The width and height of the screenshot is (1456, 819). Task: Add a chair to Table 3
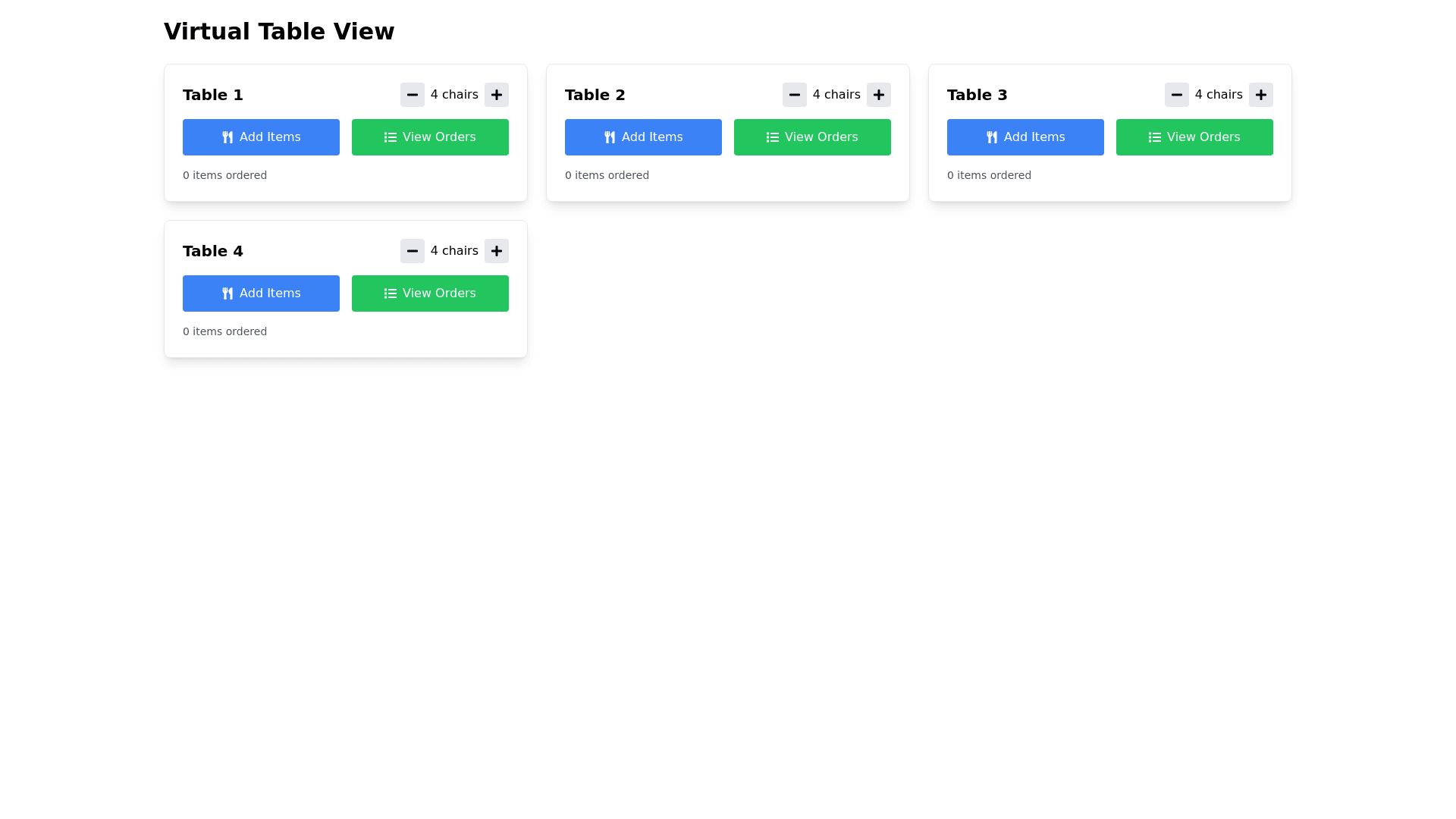coord(1260,95)
